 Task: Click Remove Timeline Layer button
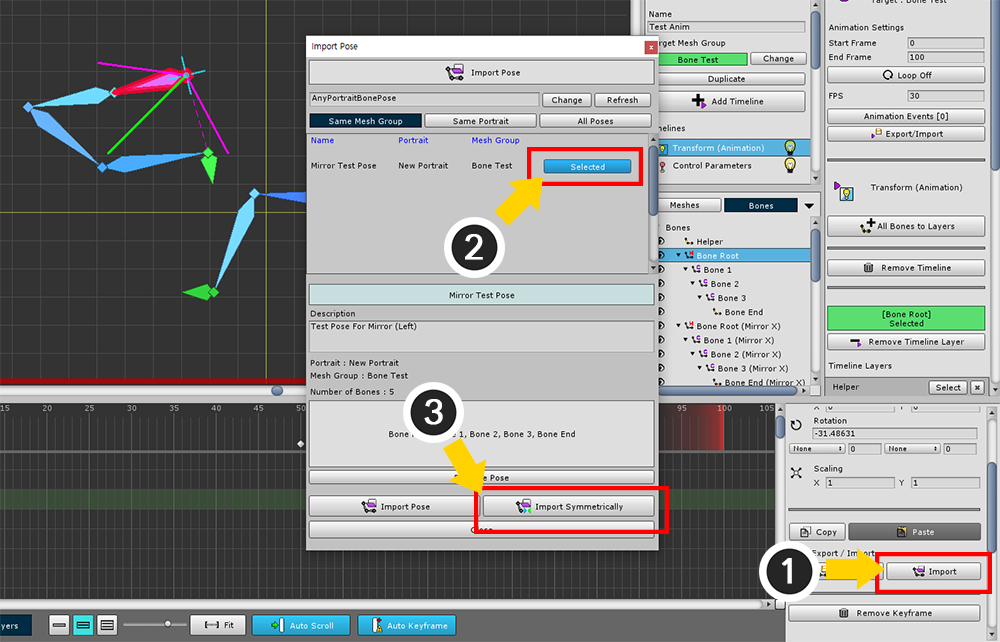pyautogui.click(x=906, y=342)
